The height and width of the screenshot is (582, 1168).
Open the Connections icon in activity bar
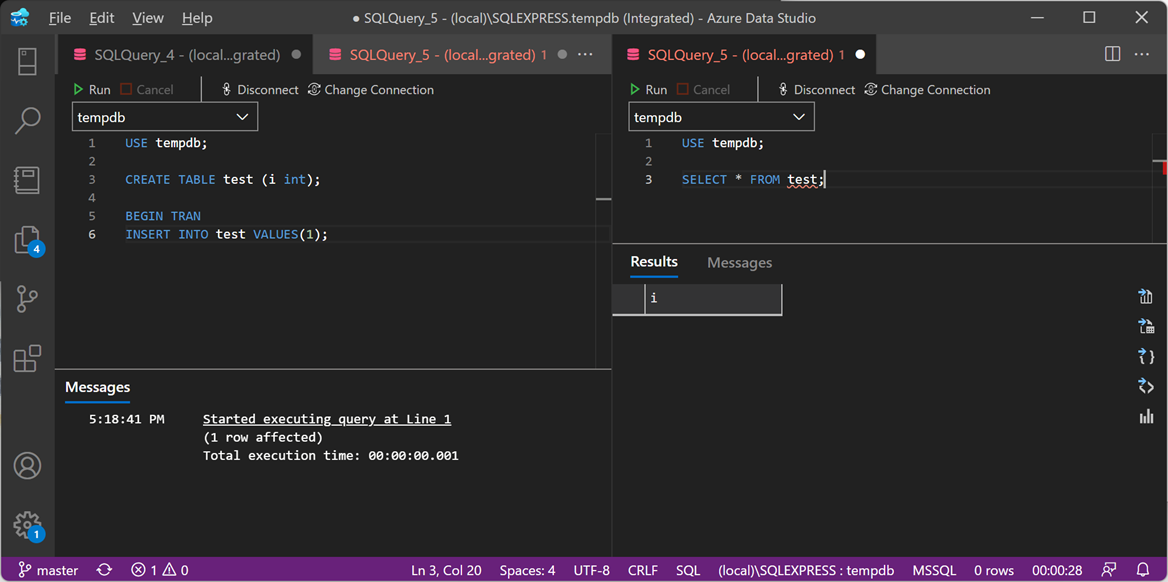click(28, 61)
